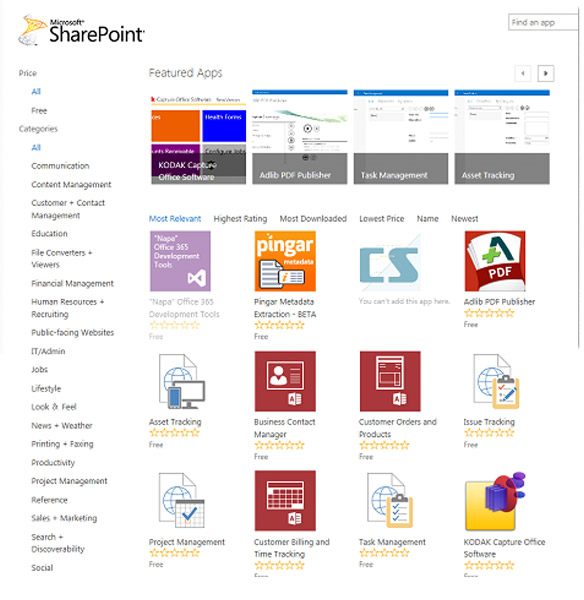The height and width of the screenshot is (600, 584).
Task: Go to next featured apps
Action: (546, 73)
